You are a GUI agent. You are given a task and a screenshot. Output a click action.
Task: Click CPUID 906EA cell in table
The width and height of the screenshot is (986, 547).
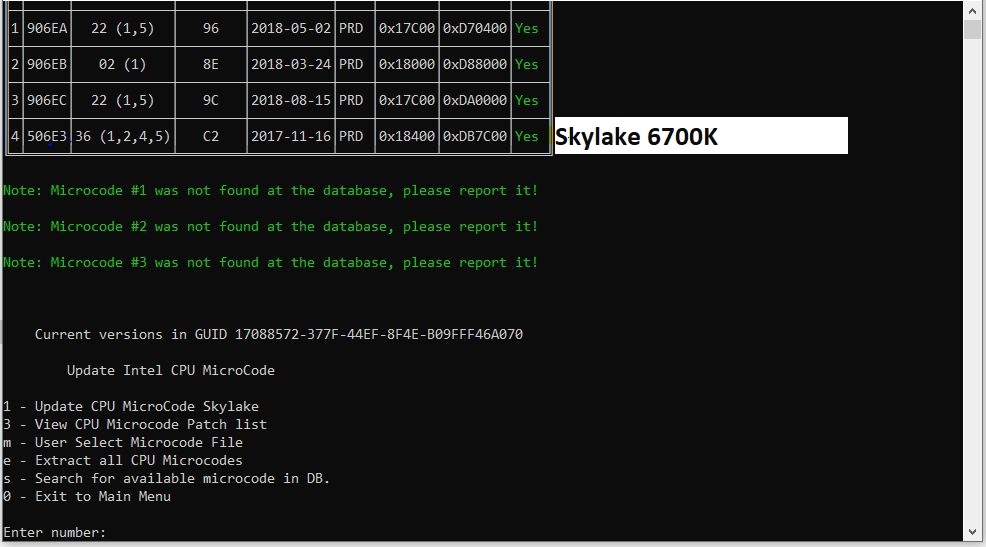tap(47, 28)
